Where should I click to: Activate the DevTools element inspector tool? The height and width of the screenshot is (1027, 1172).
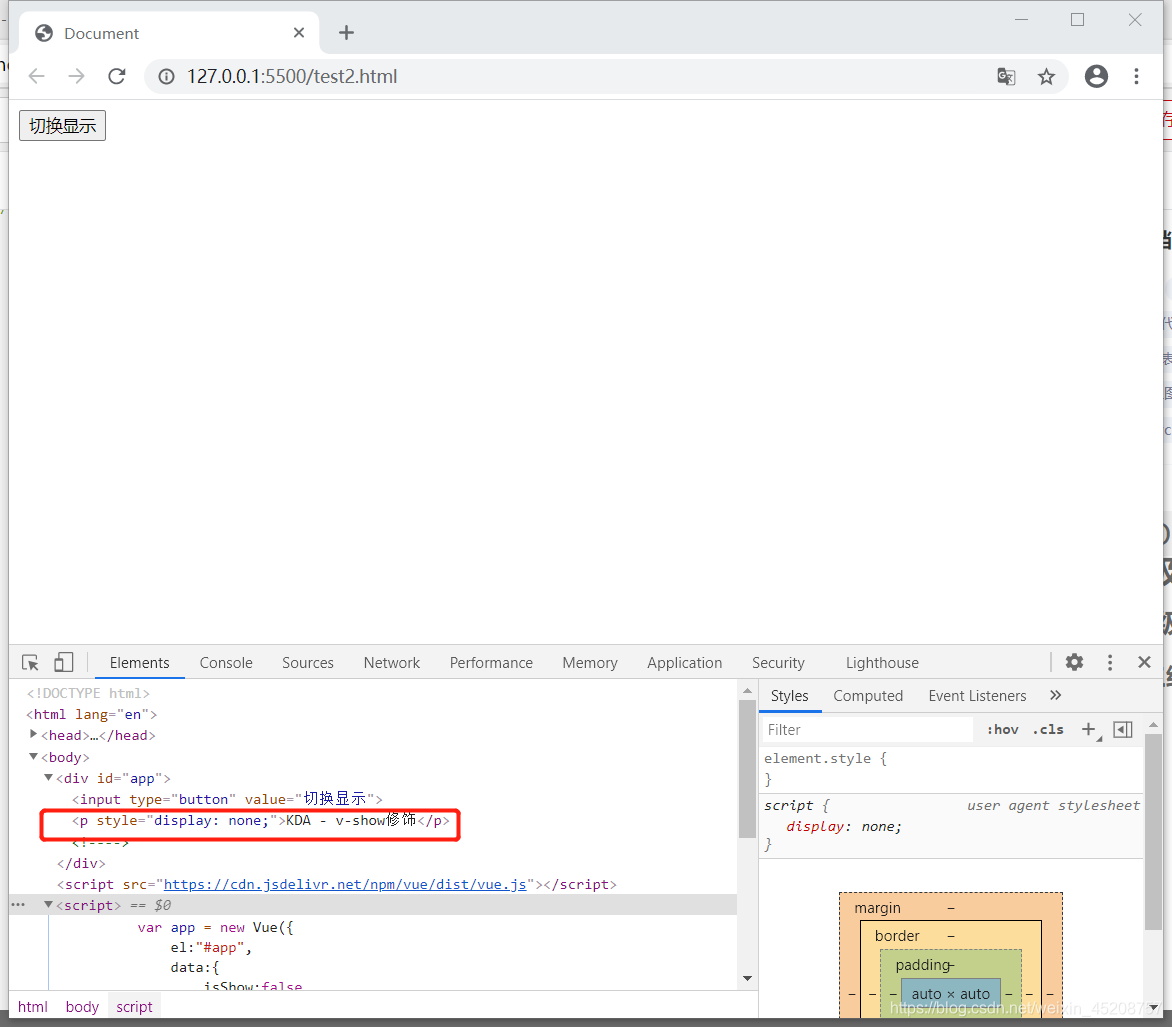(31, 662)
